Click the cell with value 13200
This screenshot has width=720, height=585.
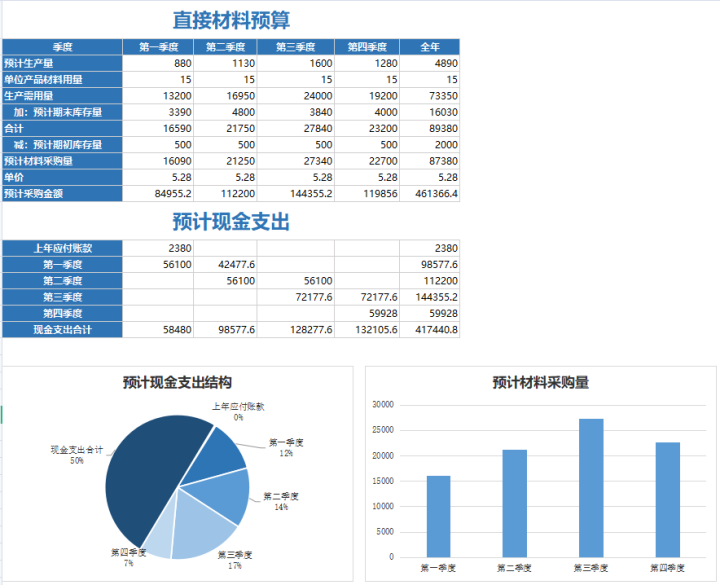[x=158, y=96]
